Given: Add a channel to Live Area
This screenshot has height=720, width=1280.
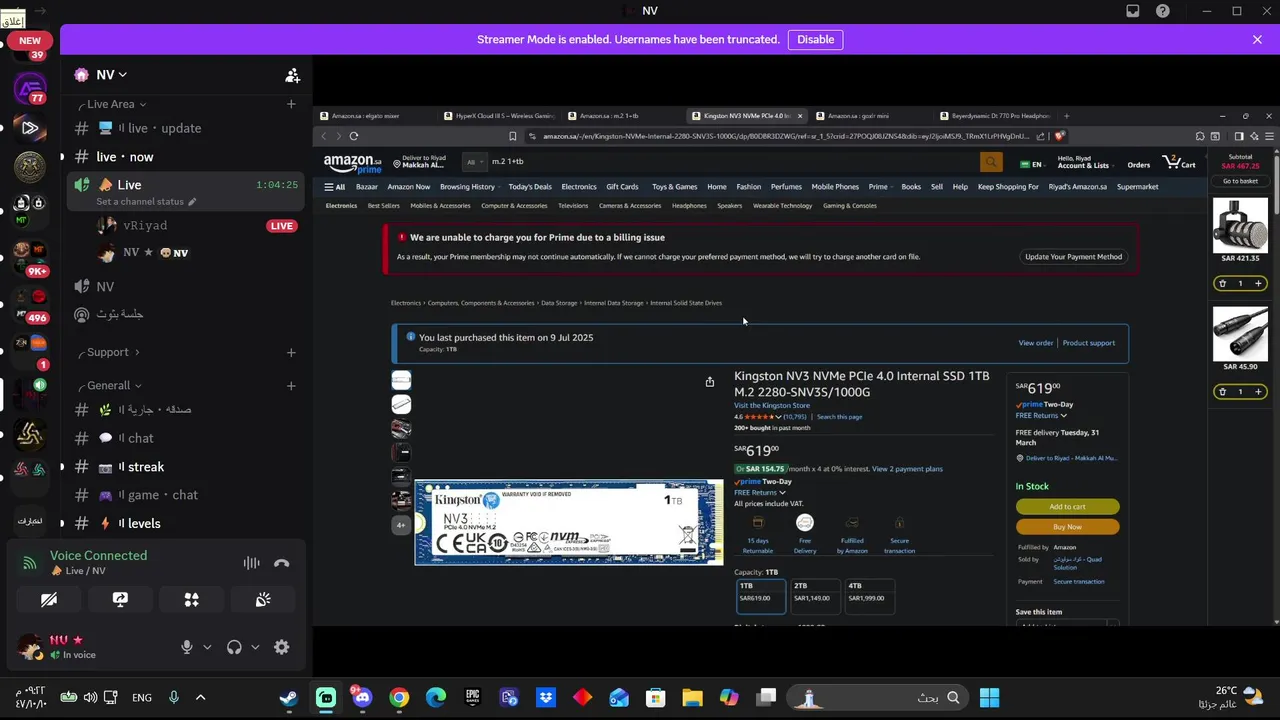Looking at the screenshot, I should [x=291, y=104].
